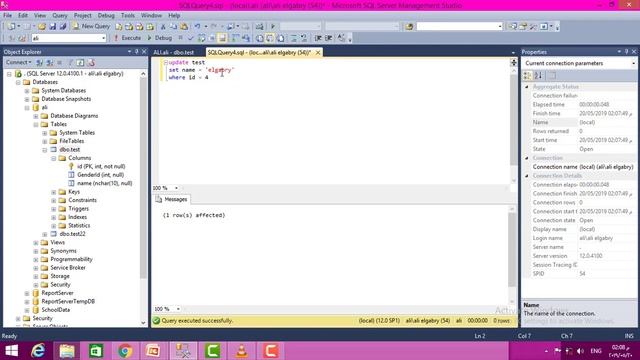The width and height of the screenshot is (640, 360).
Task: Expand the Programmability node
Action: coord(36,260)
